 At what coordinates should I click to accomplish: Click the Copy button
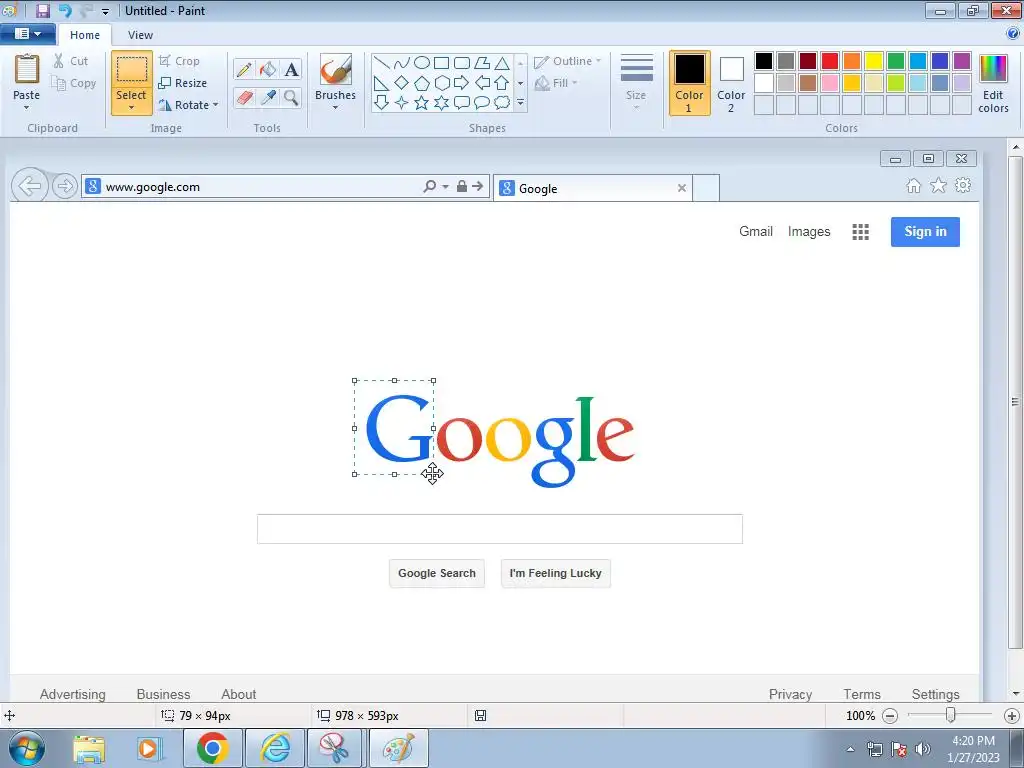(74, 83)
